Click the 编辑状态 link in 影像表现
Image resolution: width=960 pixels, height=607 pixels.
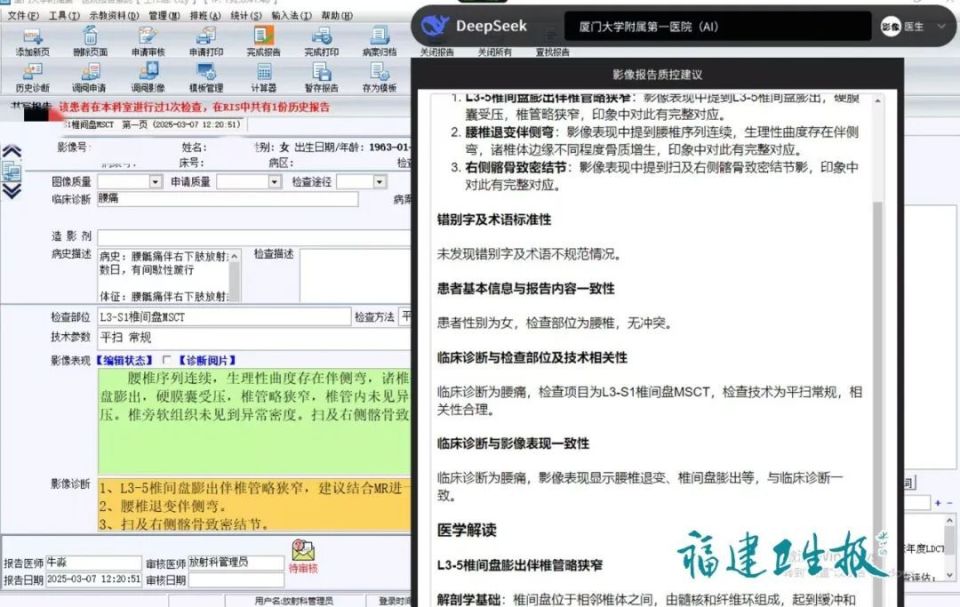click(125, 360)
